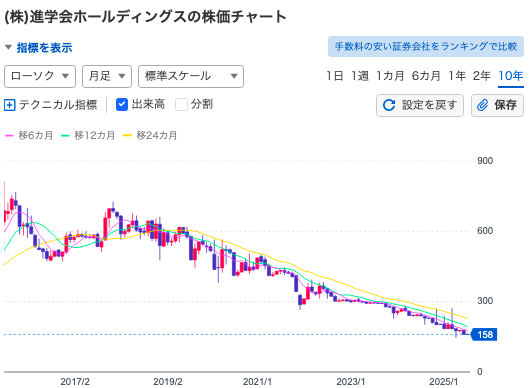Viewport: 530px width, 388px height.
Task: Expand the 指標を表示 disclosure triangle
Action: click(8, 47)
